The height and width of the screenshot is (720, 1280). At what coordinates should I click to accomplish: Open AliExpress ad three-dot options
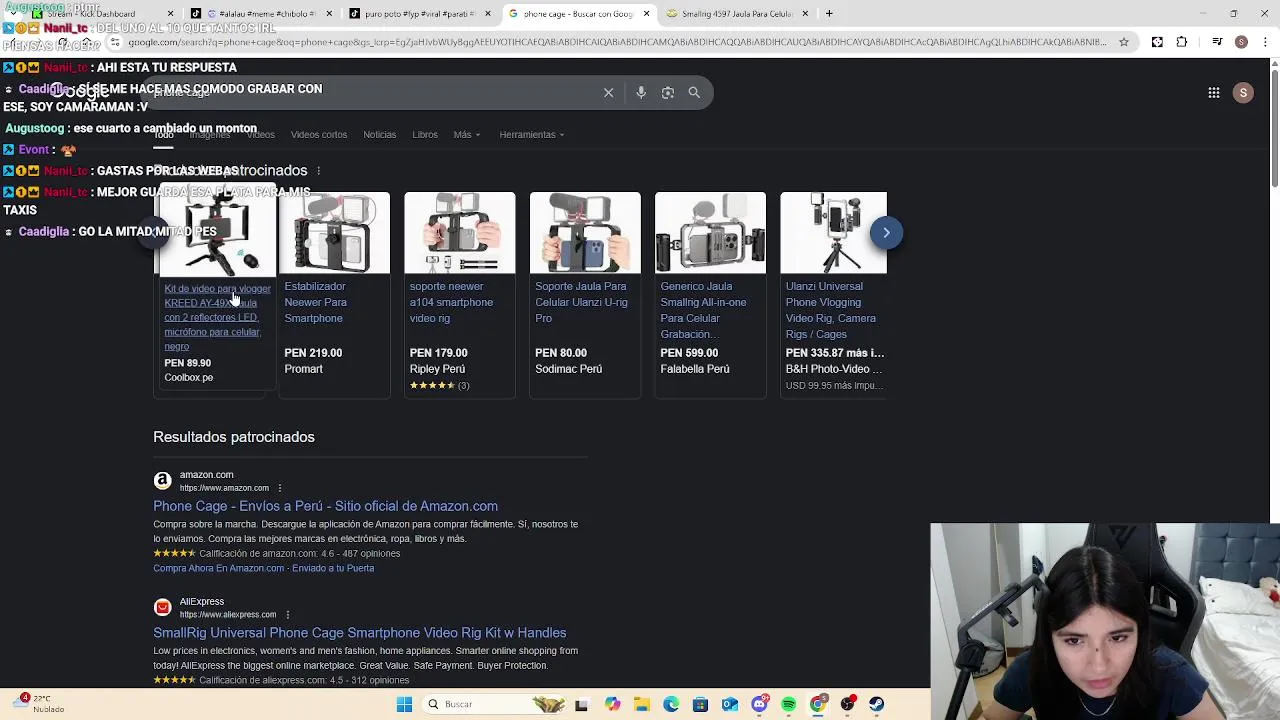(287, 615)
